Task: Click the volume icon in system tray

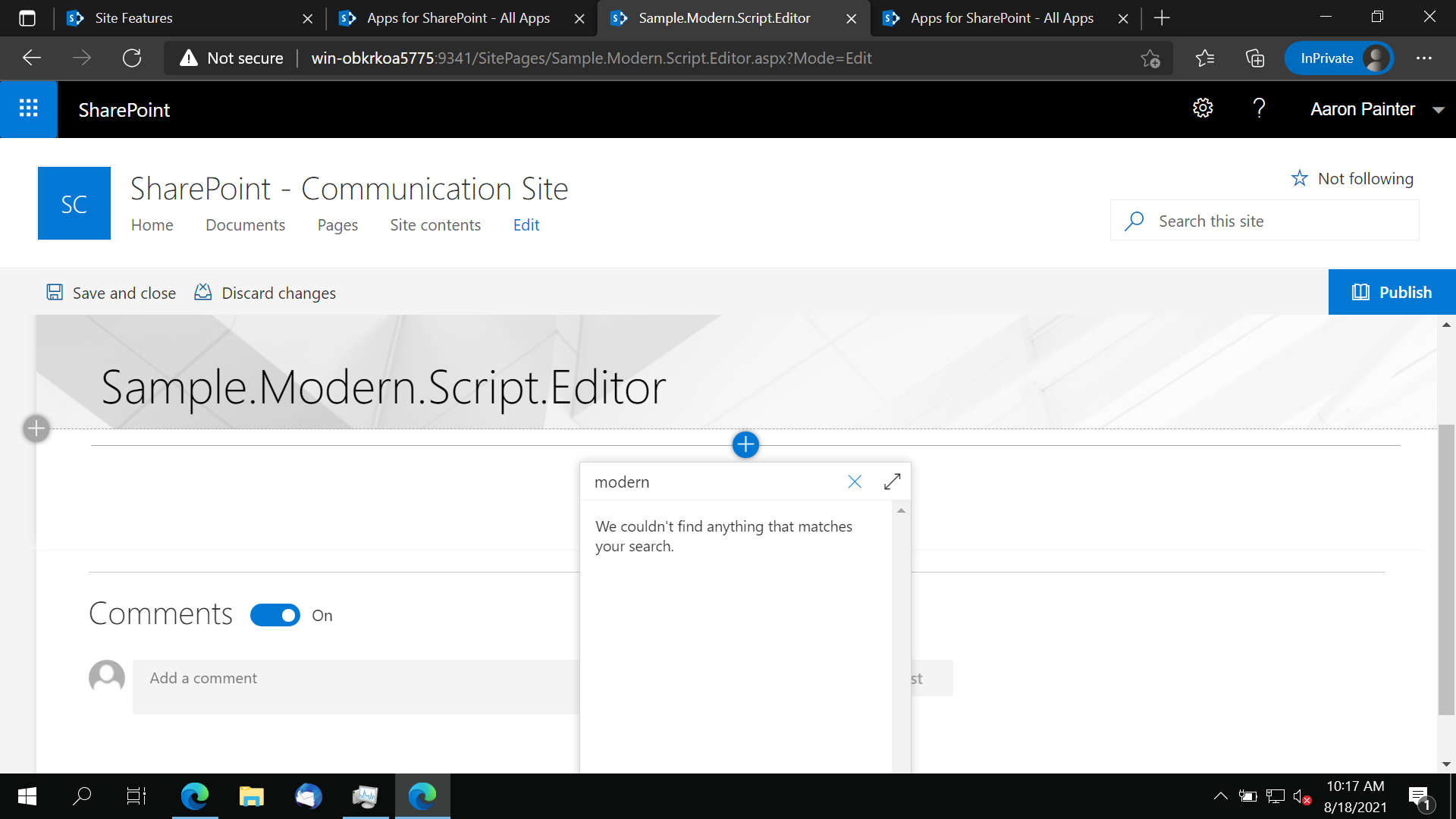Action: (1302, 796)
